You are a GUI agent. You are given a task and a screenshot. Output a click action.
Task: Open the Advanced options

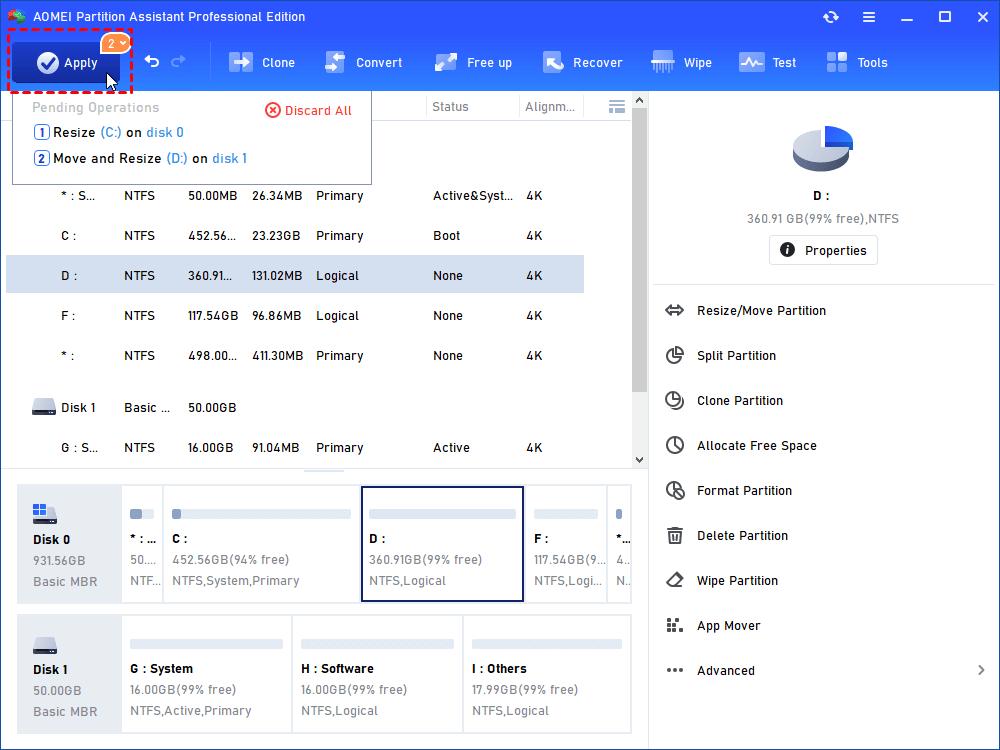pos(710,670)
